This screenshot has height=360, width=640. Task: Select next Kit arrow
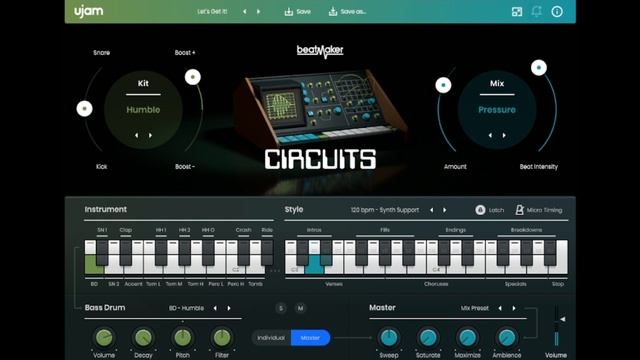coord(150,135)
